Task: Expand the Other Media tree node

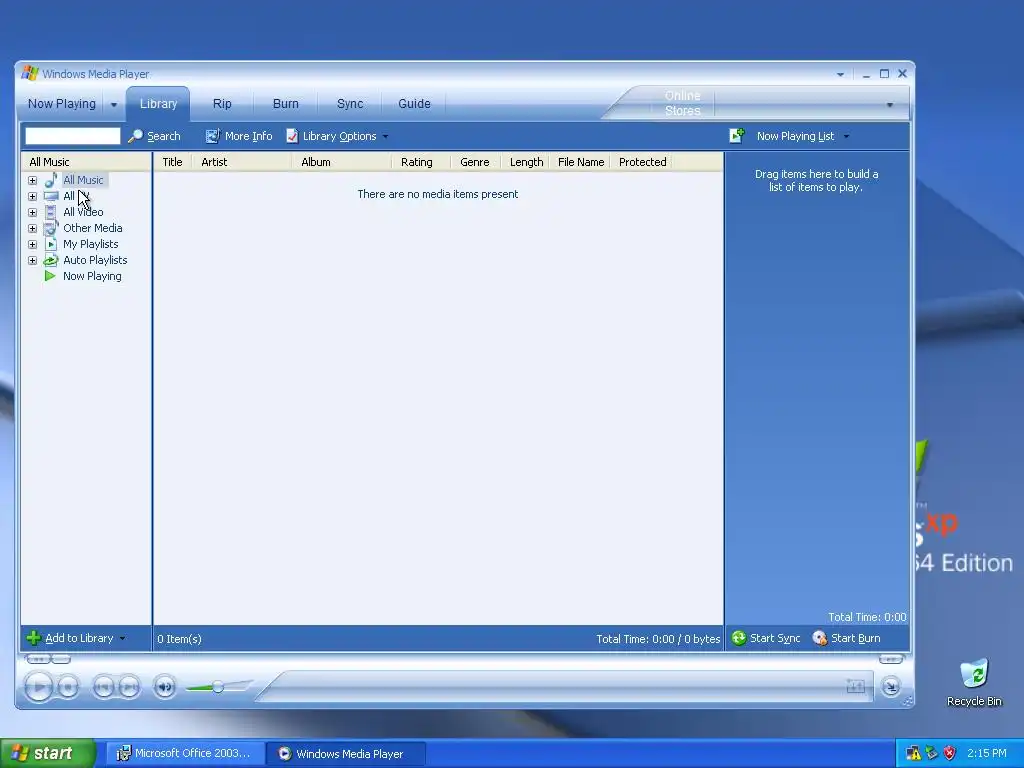Action: tap(32, 228)
